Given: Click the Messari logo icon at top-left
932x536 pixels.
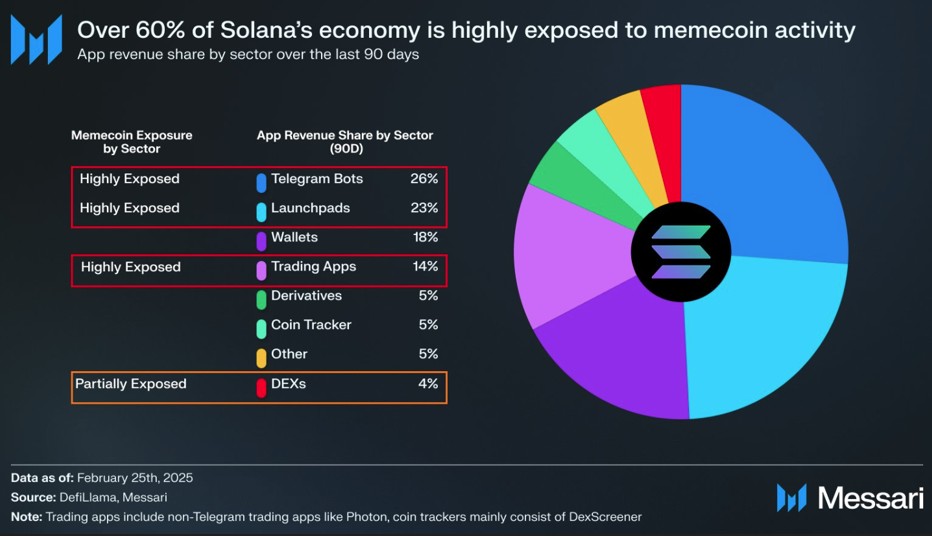Looking at the screenshot, I should 36,40.
